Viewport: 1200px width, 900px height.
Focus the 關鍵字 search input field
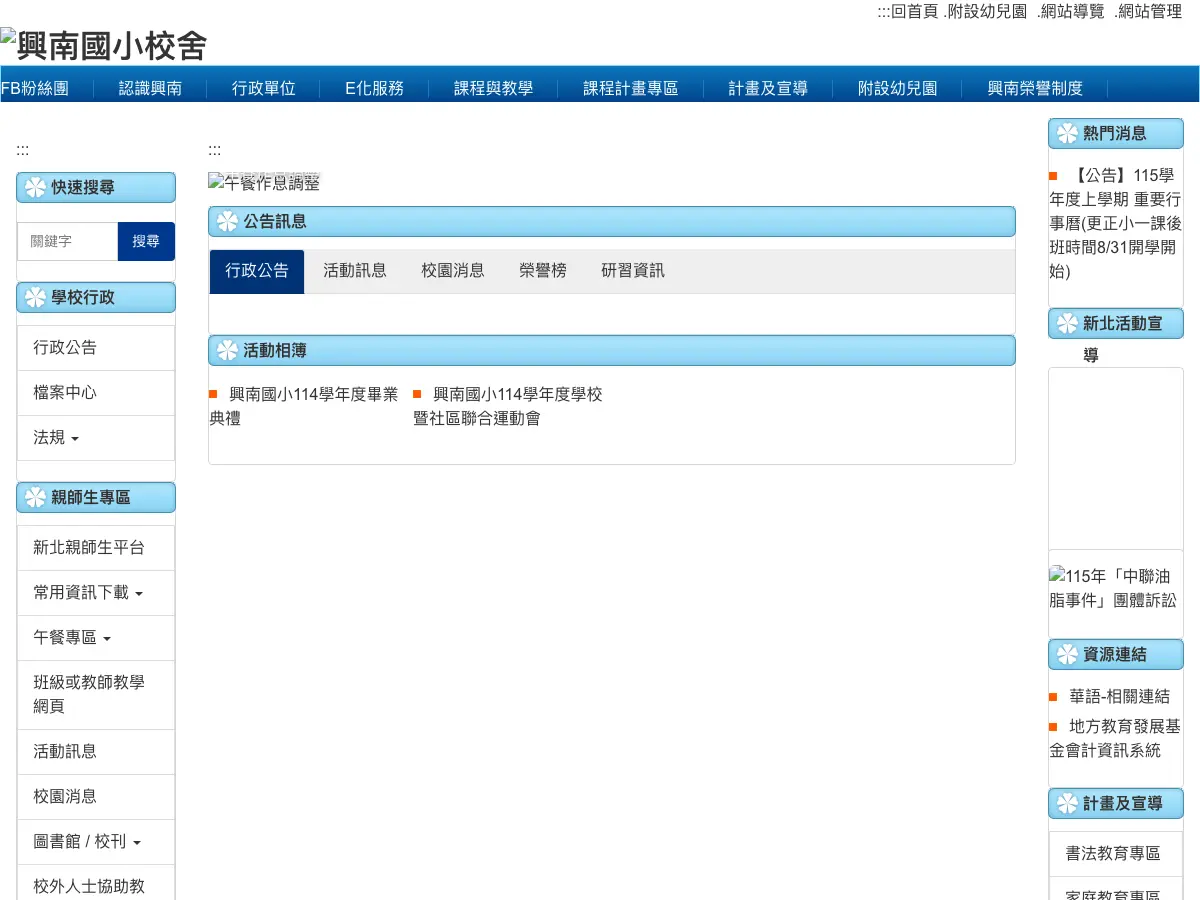(68, 241)
